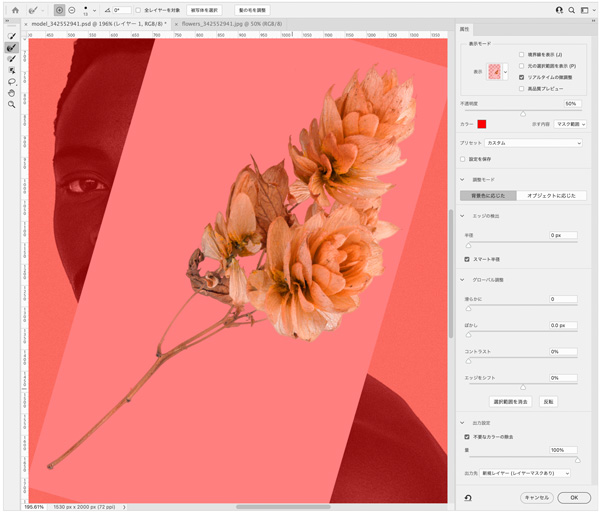
Task: Click the brush angle input field
Action: click(122, 10)
